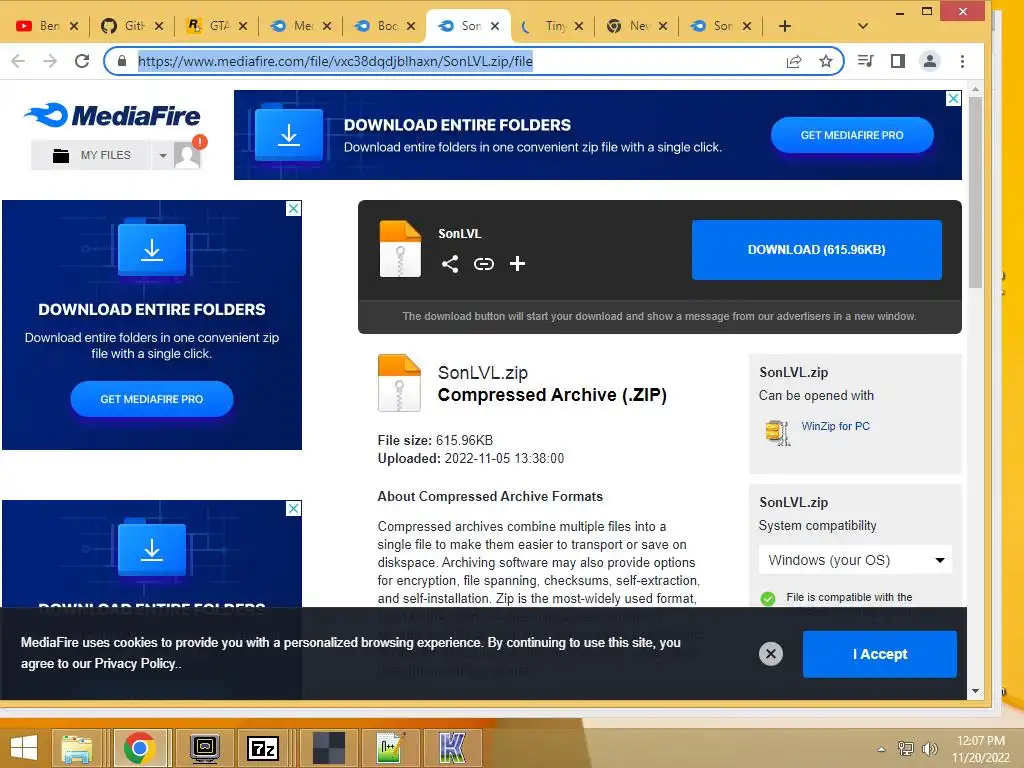The image size is (1024, 768).
Task: Go back in browser history
Action: [x=18, y=61]
